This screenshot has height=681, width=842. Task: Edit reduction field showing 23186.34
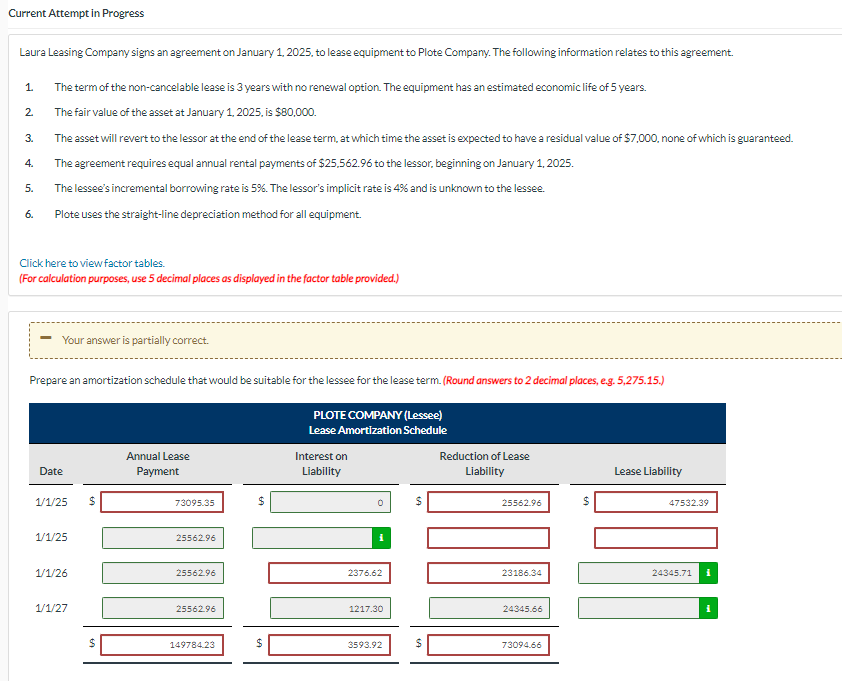488,573
